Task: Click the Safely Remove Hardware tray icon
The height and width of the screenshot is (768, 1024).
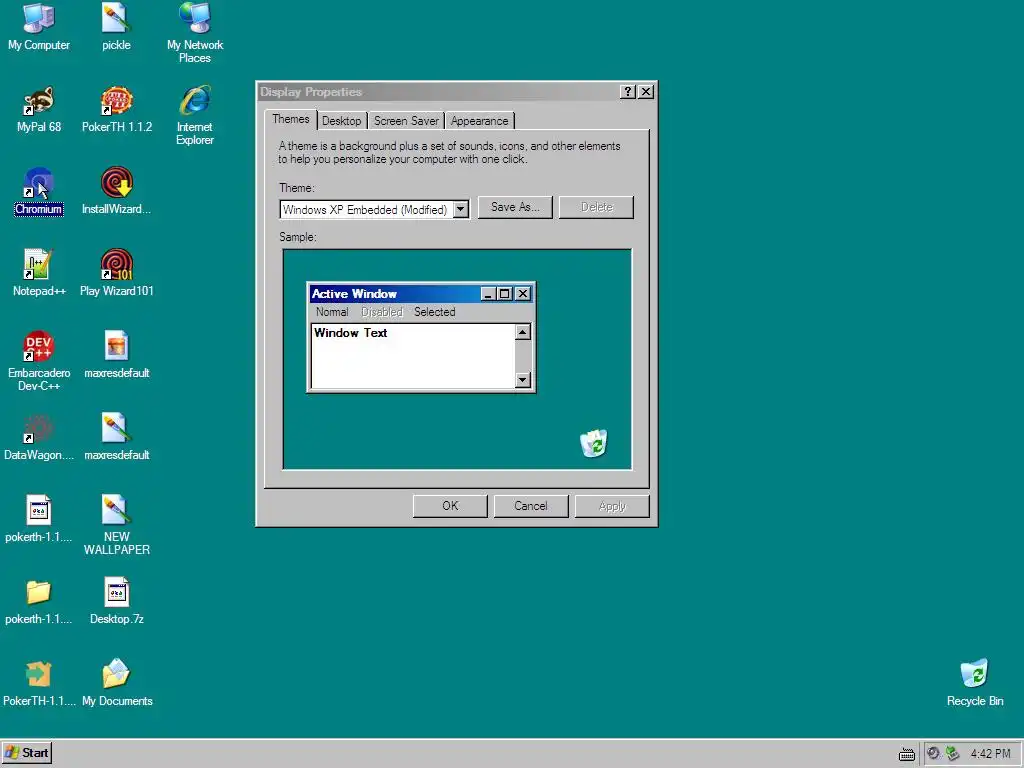Action: coord(953,754)
